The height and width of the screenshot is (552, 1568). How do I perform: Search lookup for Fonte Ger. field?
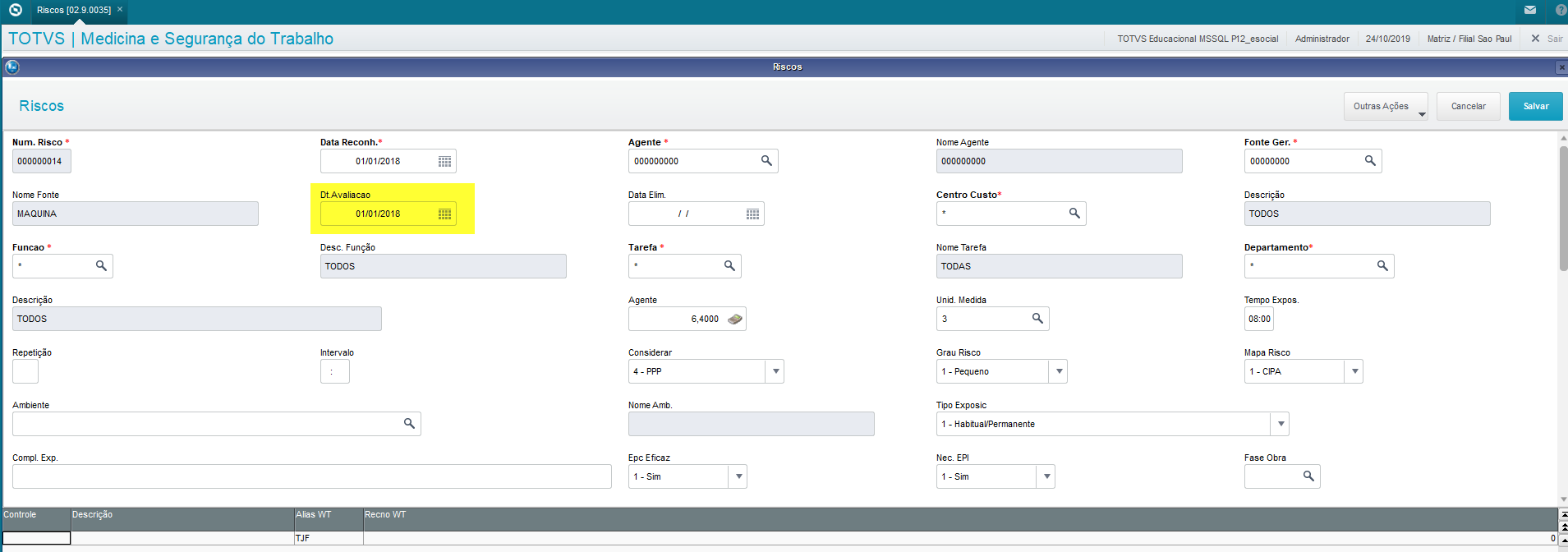click(x=1370, y=161)
